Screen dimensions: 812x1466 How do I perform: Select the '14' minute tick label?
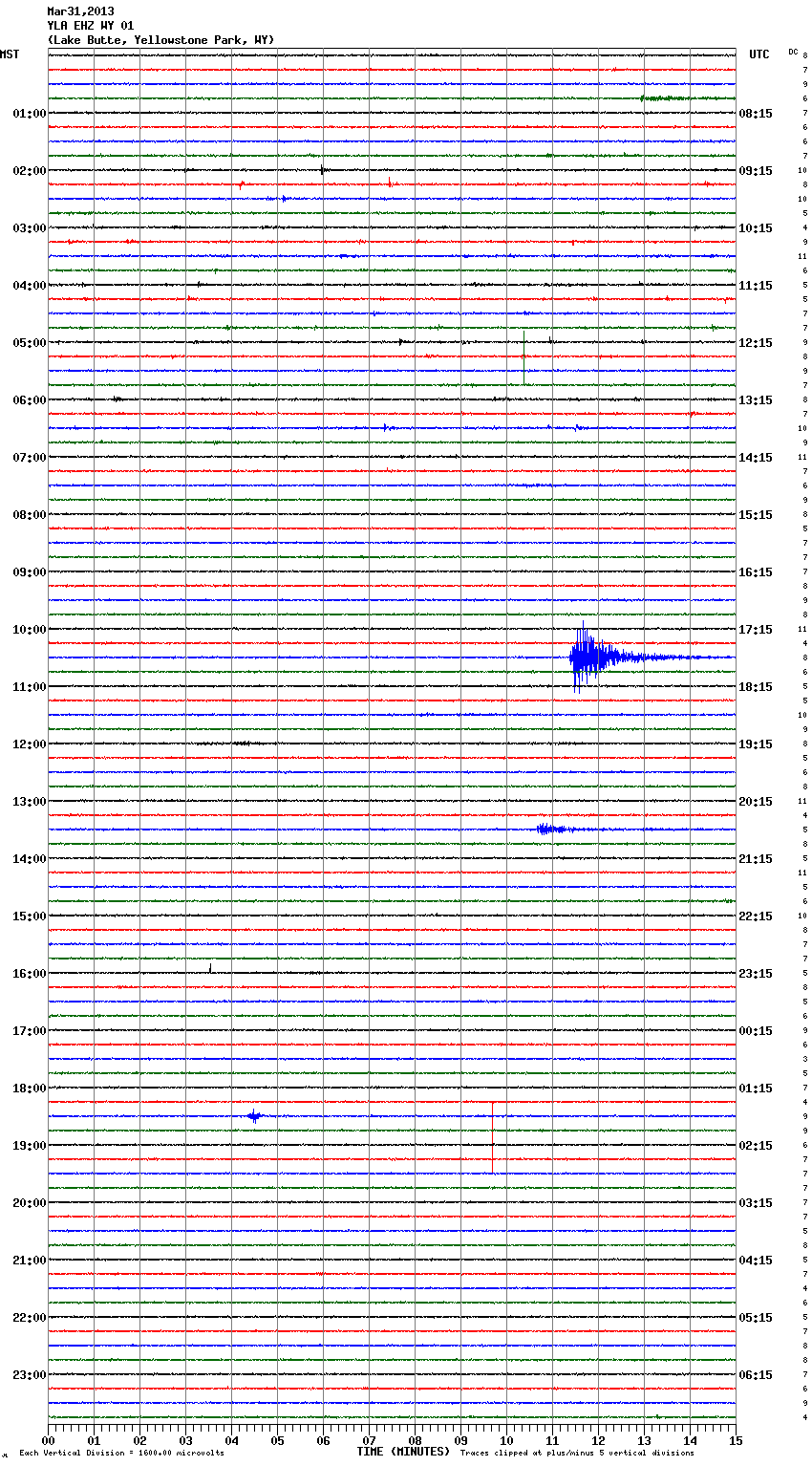[690, 1440]
